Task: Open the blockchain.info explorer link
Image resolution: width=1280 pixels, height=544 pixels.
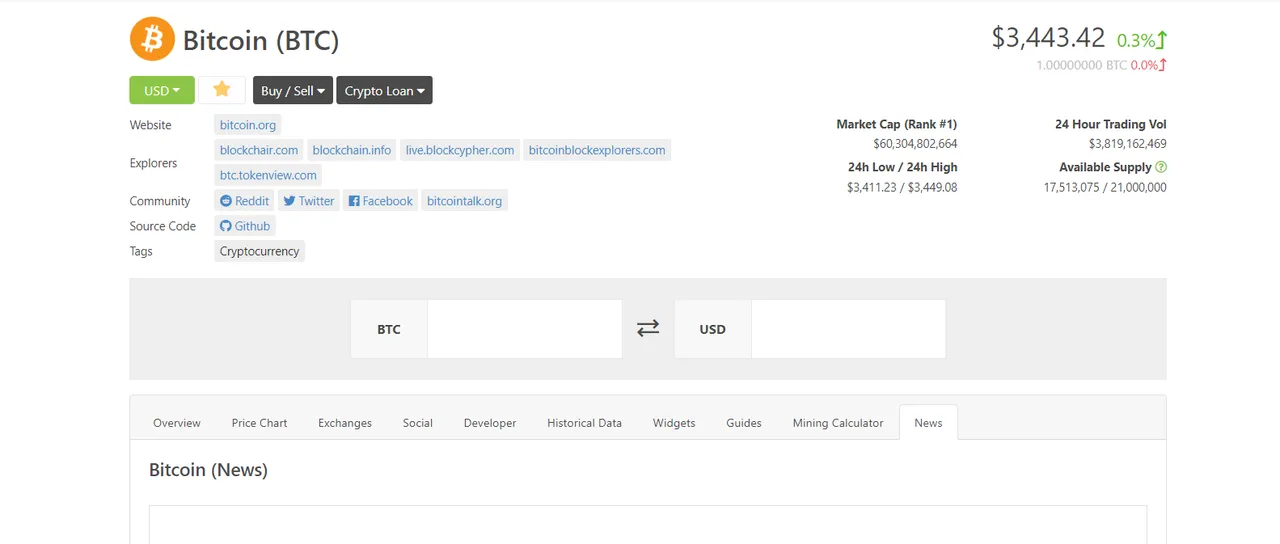Action: coord(352,150)
